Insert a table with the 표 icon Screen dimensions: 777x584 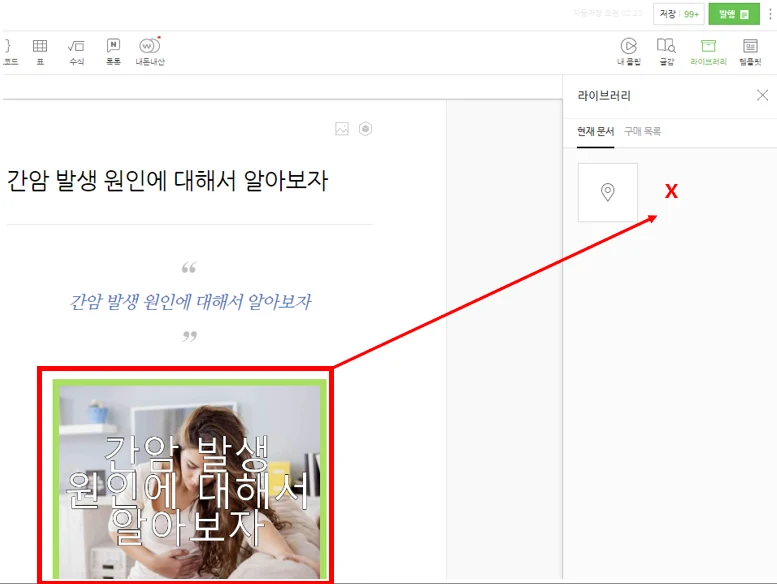click(40, 52)
